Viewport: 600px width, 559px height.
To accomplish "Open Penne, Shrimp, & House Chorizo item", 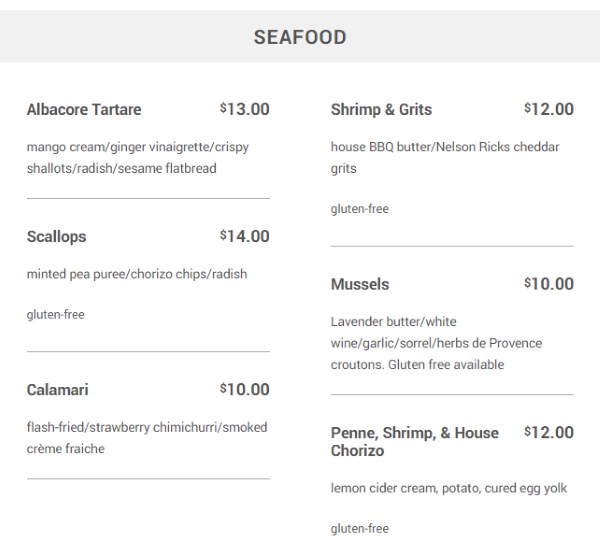I will point(414,442).
